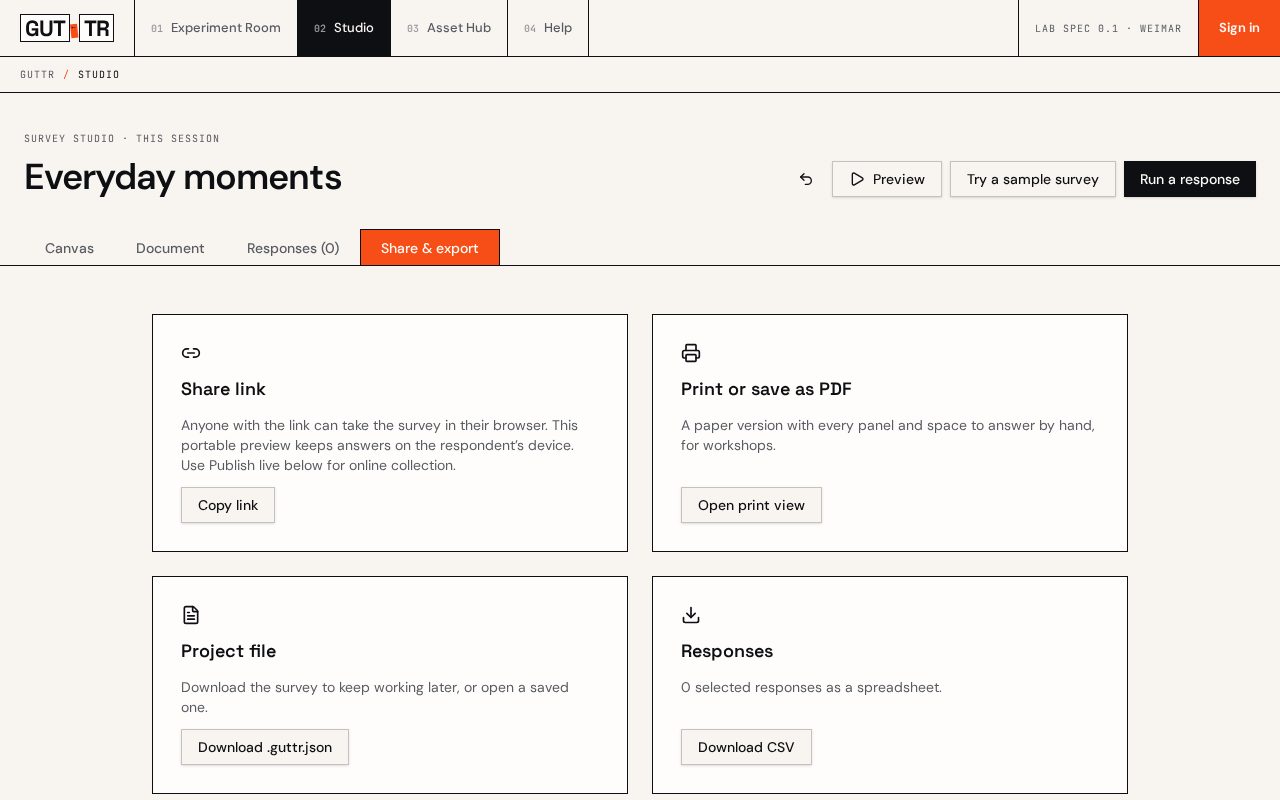Image resolution: width=1280 pixels, height=800 pixels.
Task: Go to Experiment Room
Action: coord(216,28)
